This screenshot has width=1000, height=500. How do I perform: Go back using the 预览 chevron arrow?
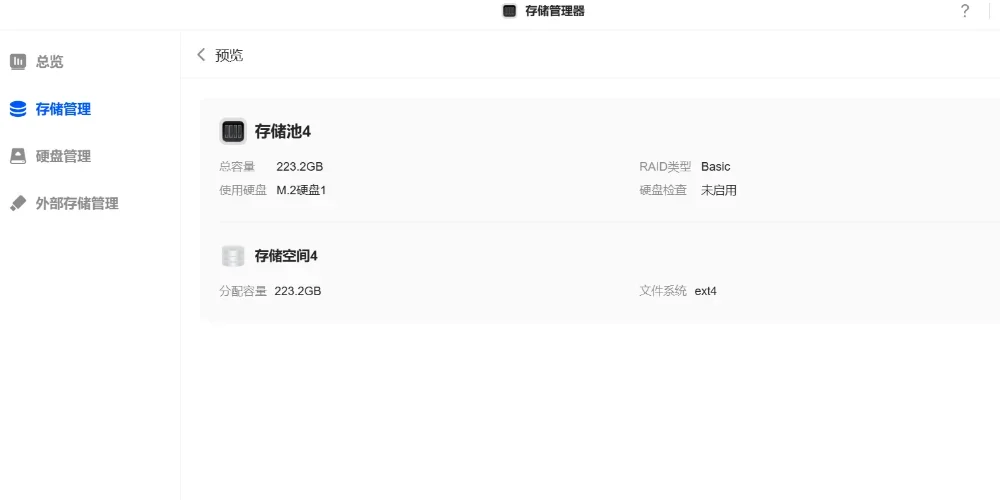pyautogui.click(x=202, y=55)
